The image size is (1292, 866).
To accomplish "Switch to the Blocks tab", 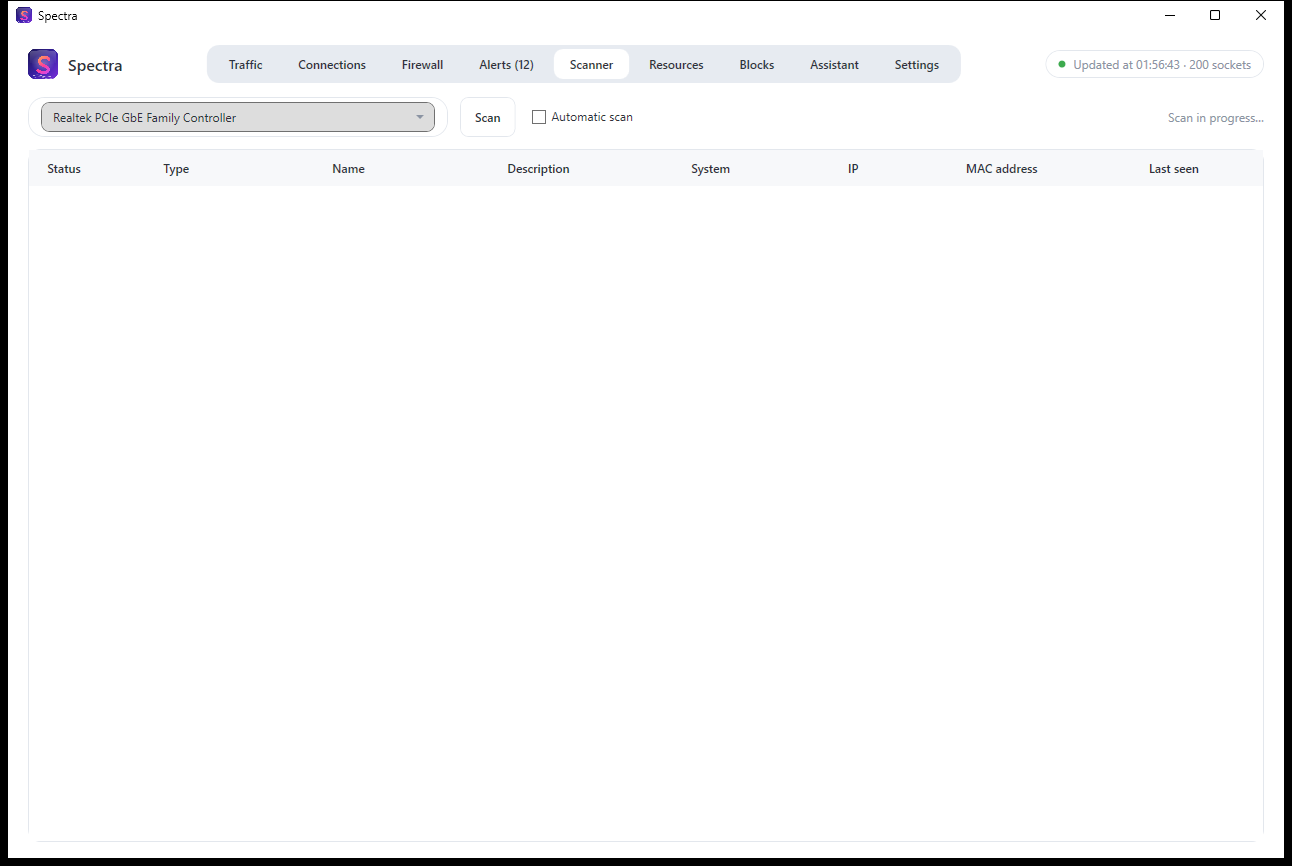I will pos(757,65).
